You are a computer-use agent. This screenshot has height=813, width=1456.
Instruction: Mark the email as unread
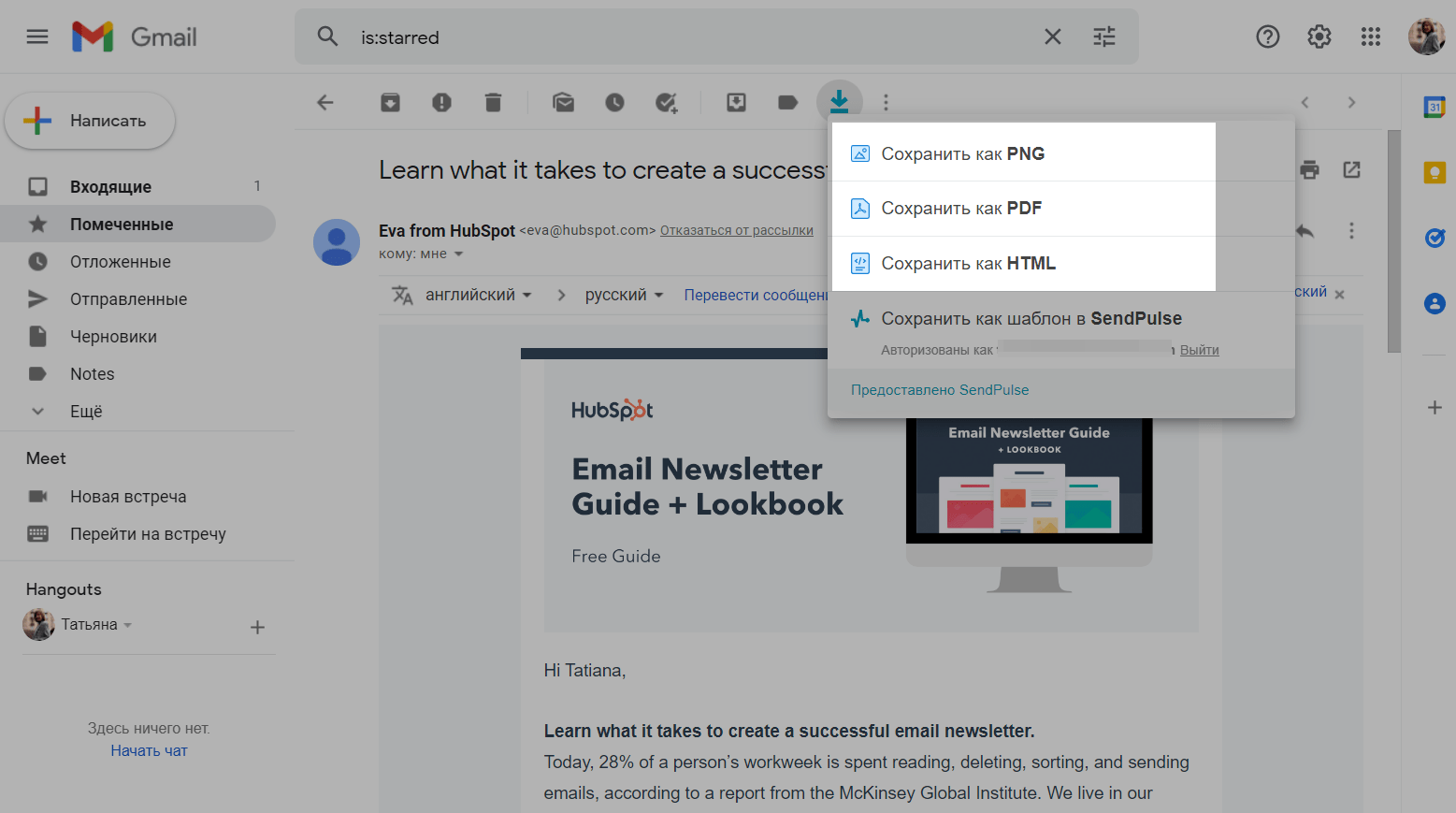coord(564,102)
